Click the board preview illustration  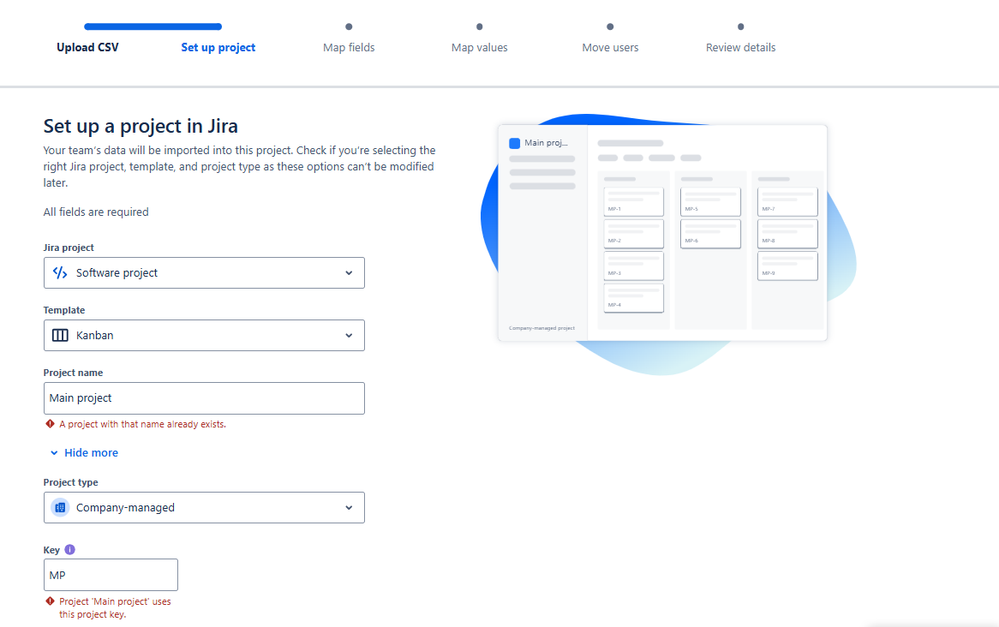(x=663, y=233)
